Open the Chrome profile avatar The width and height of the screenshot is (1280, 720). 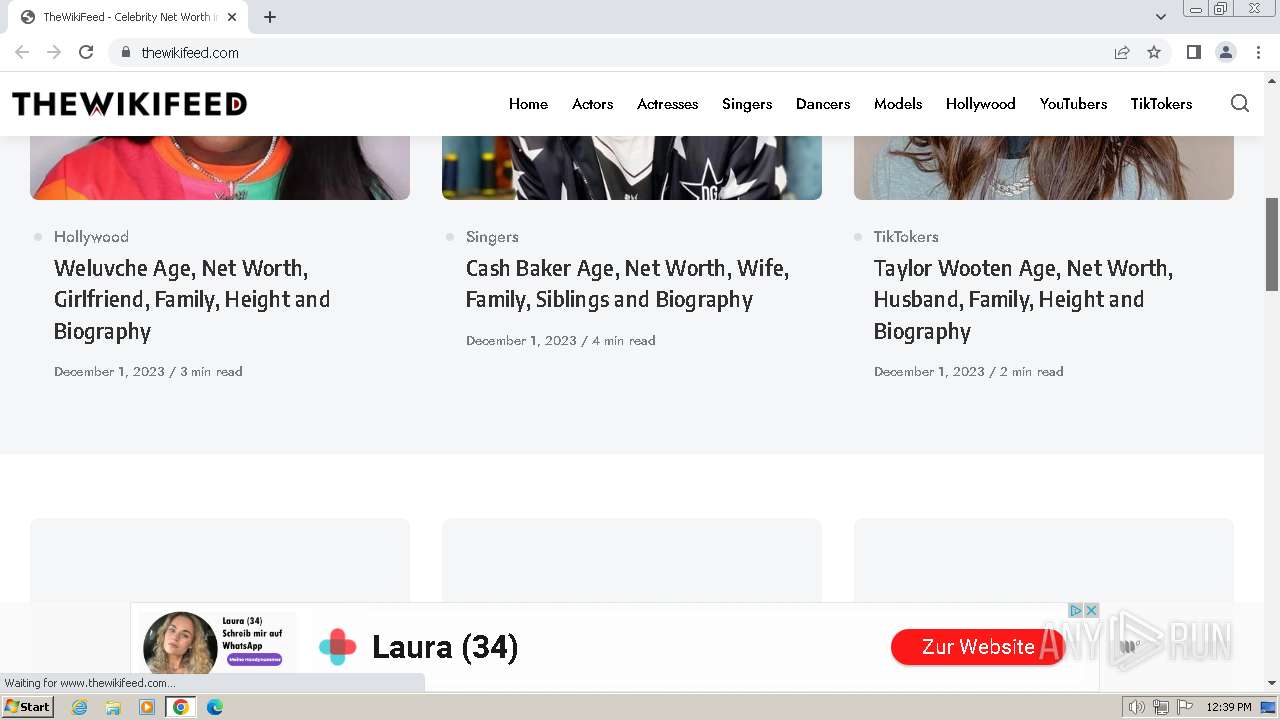1225,52
